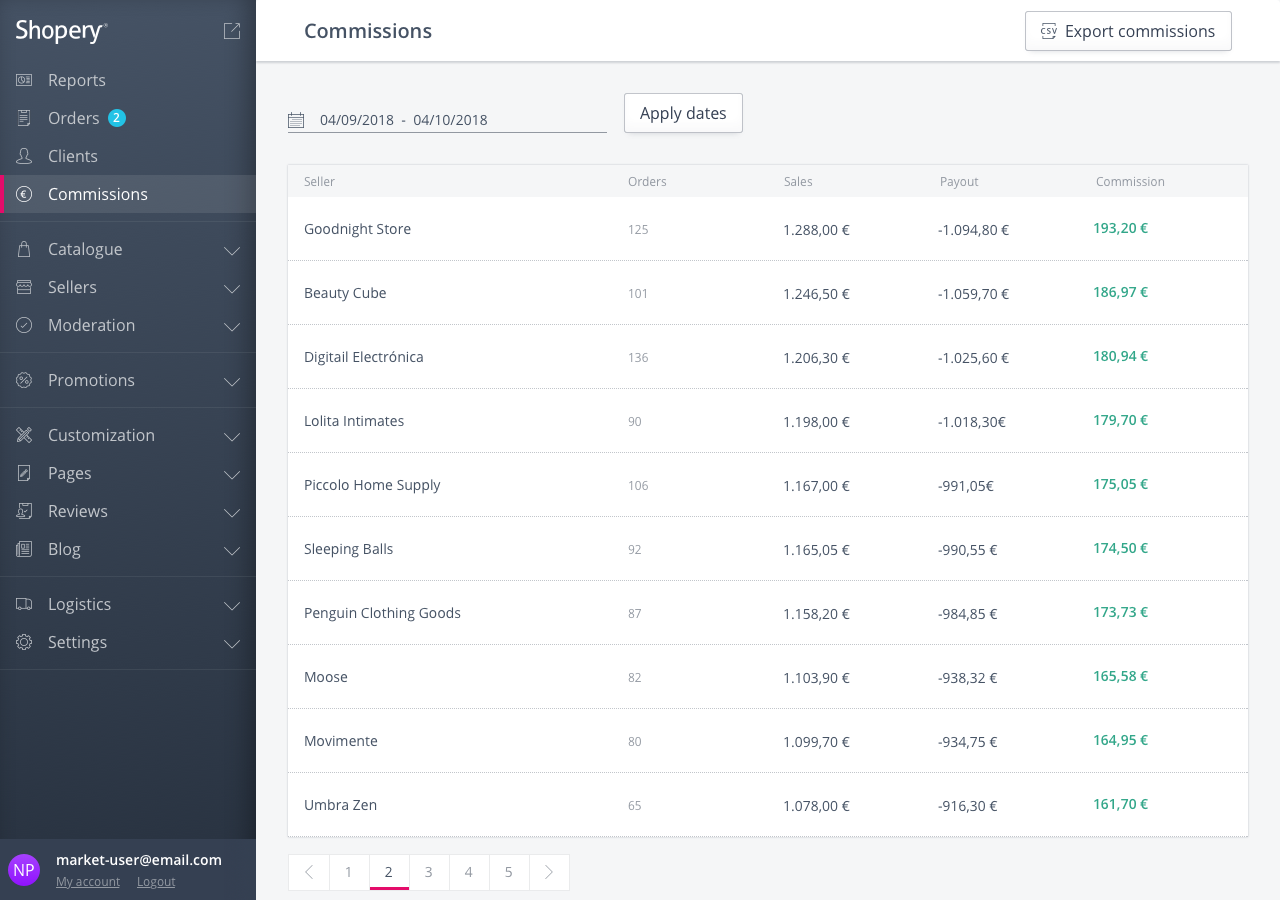Viewport: 1280px width, 900px height.
Task: Expand the Sellers submenu chevron
Action: (232, 288)
